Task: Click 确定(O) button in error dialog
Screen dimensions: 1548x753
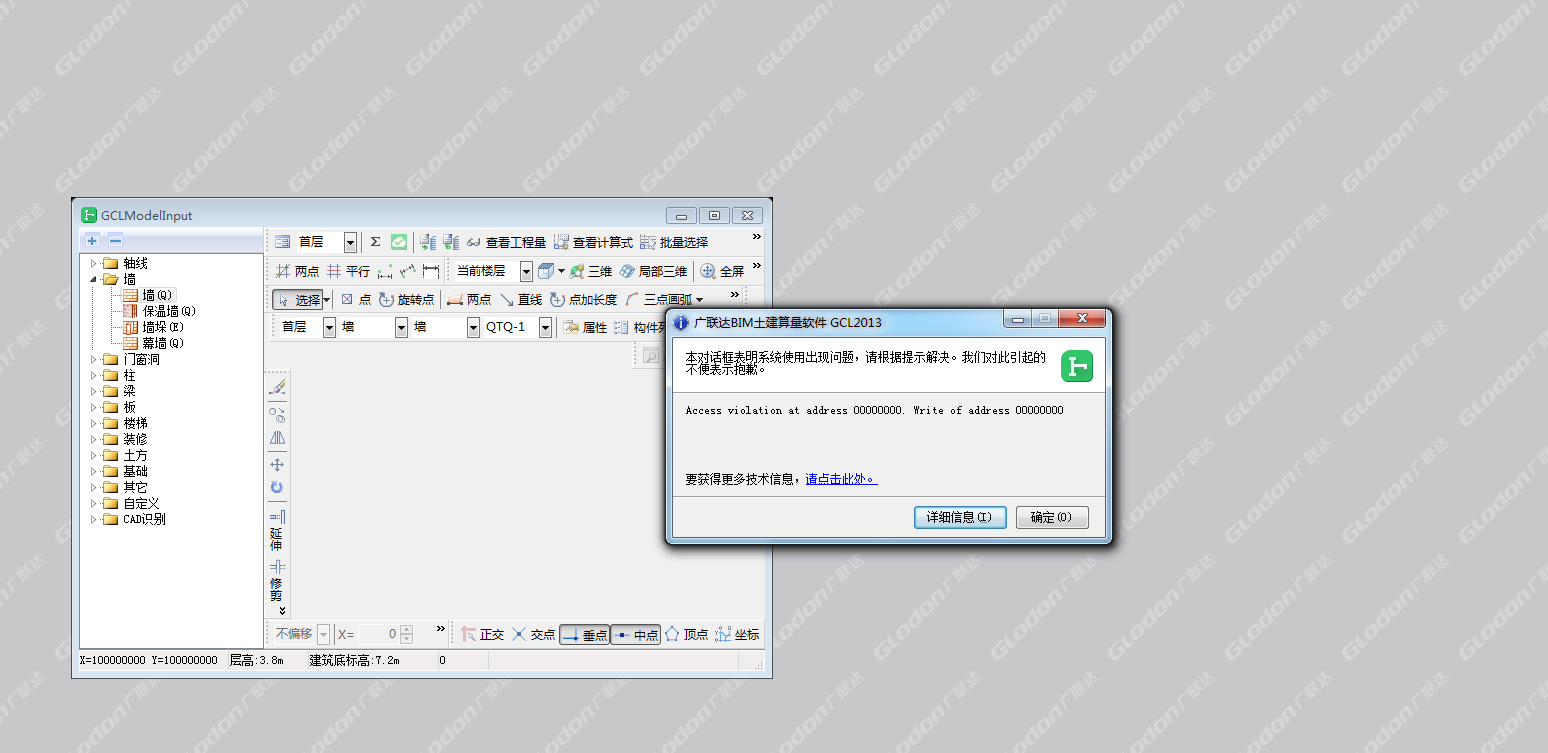Action: [x=1052, y=517]
